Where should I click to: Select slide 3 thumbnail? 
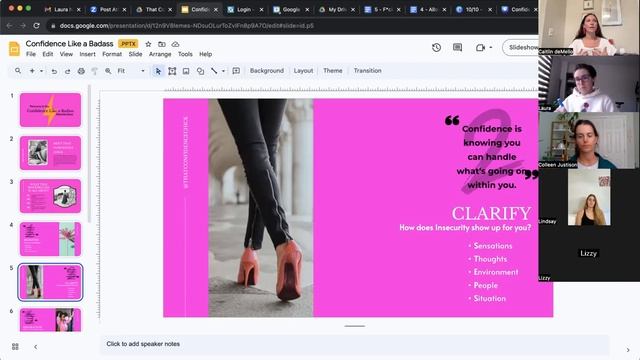click(x=50, y=196)
